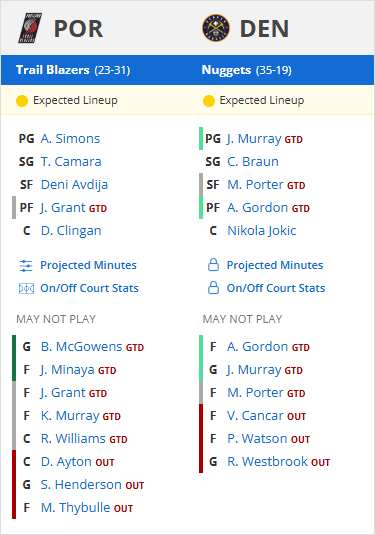Viewport: 375px width, 535px height.
Task: Open Nuggets Projected Minutes link
Action: click(275, 265)
